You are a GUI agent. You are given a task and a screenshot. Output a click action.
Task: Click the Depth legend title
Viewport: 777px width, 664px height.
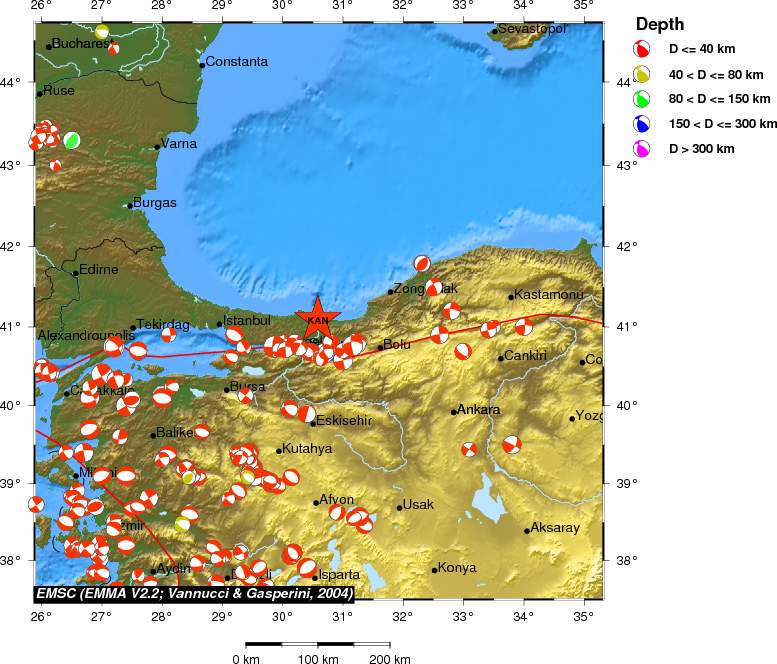[661, 24]
